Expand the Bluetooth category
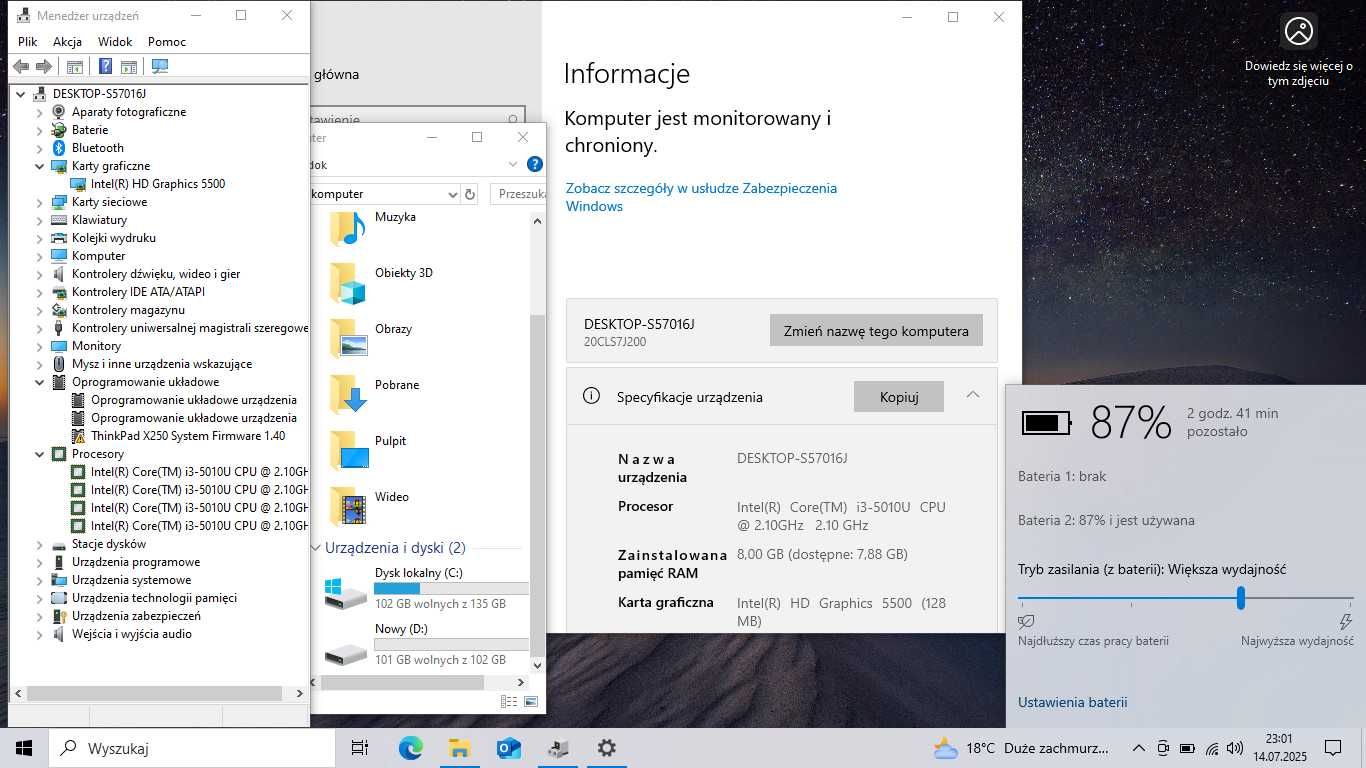This screenshot has height=768, width=1366. 40,148
